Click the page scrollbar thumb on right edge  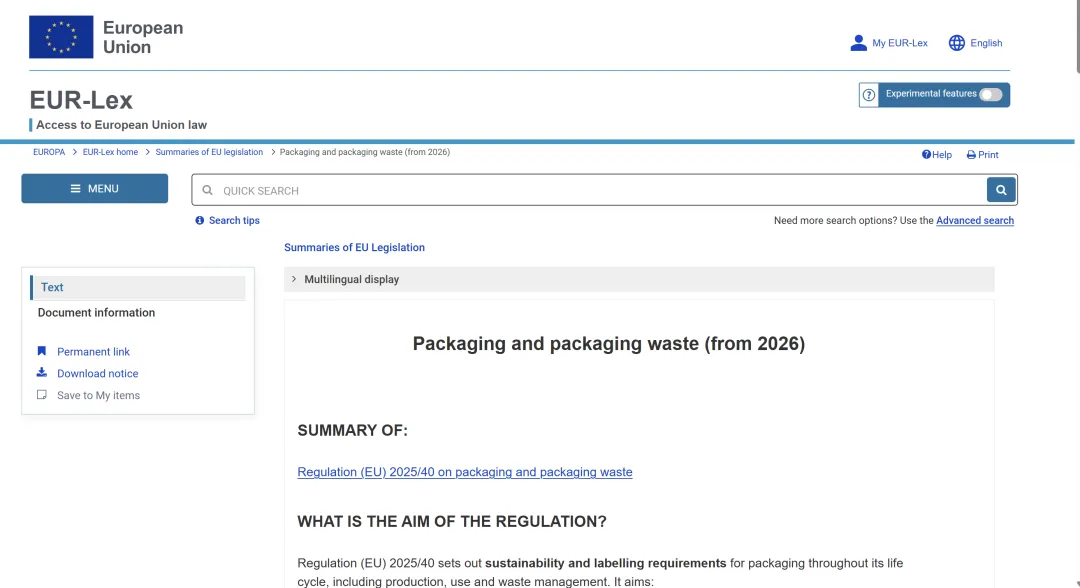tap(1077, 36)
